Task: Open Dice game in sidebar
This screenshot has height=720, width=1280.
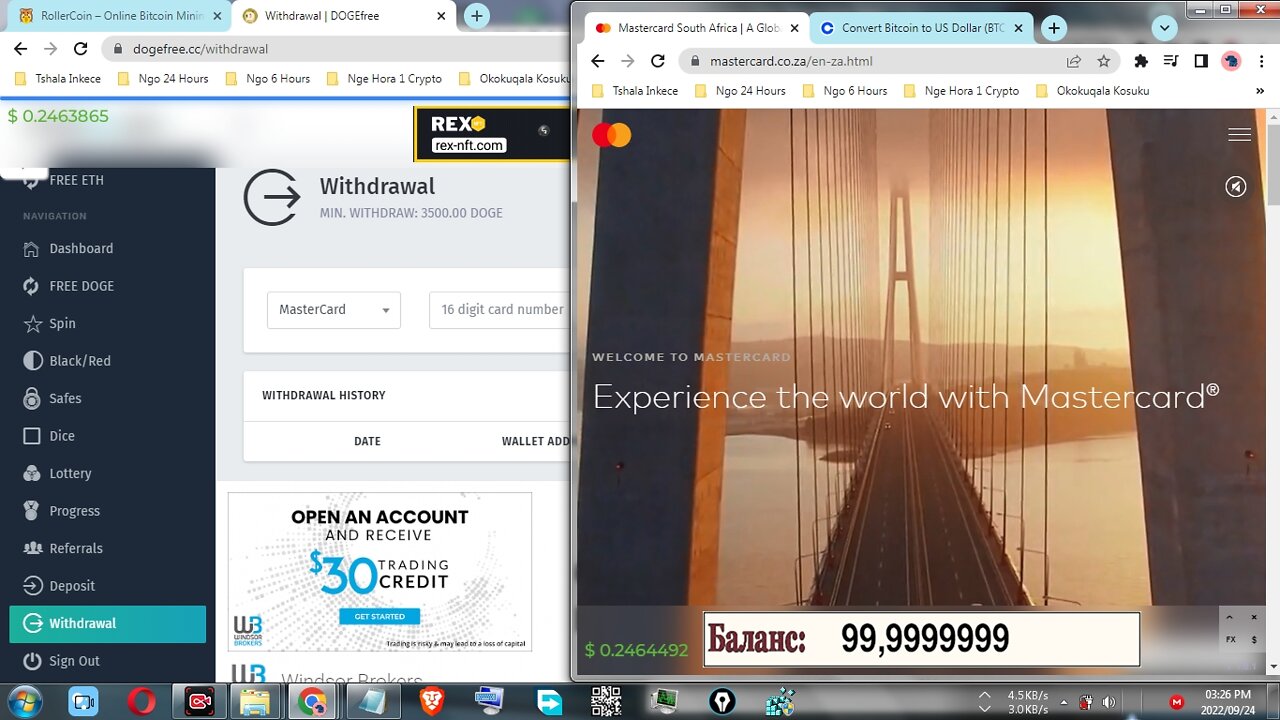Action: [x=62, y=436]
